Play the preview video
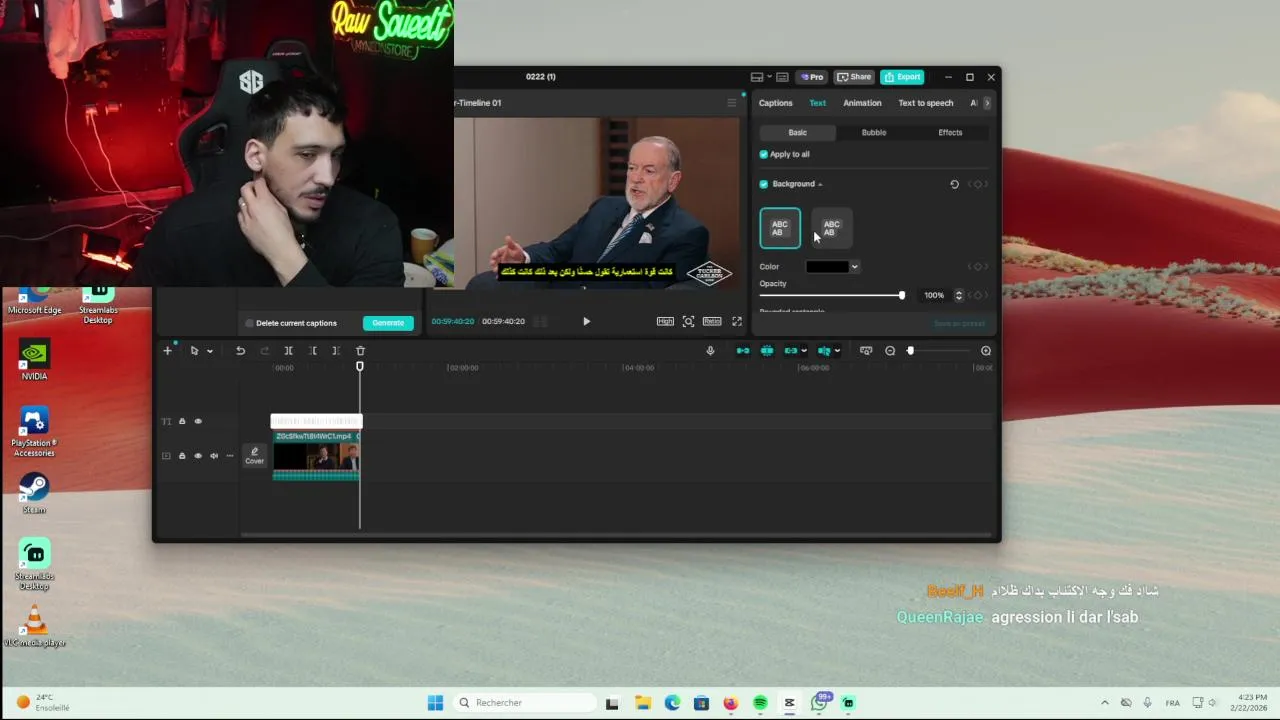This screenshot has width=1280, height=720. 586,321
